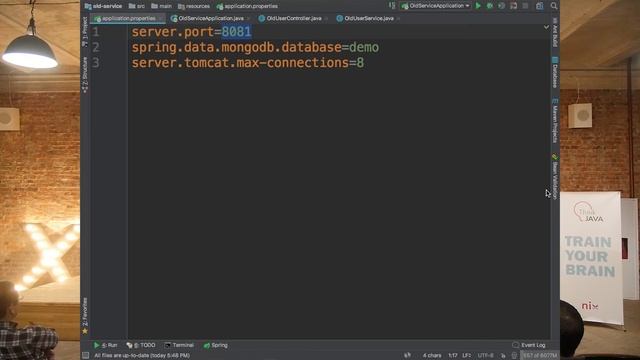Open the Run tool window at bottom
The image size is (640, 360).
click(x=106, y=345)
